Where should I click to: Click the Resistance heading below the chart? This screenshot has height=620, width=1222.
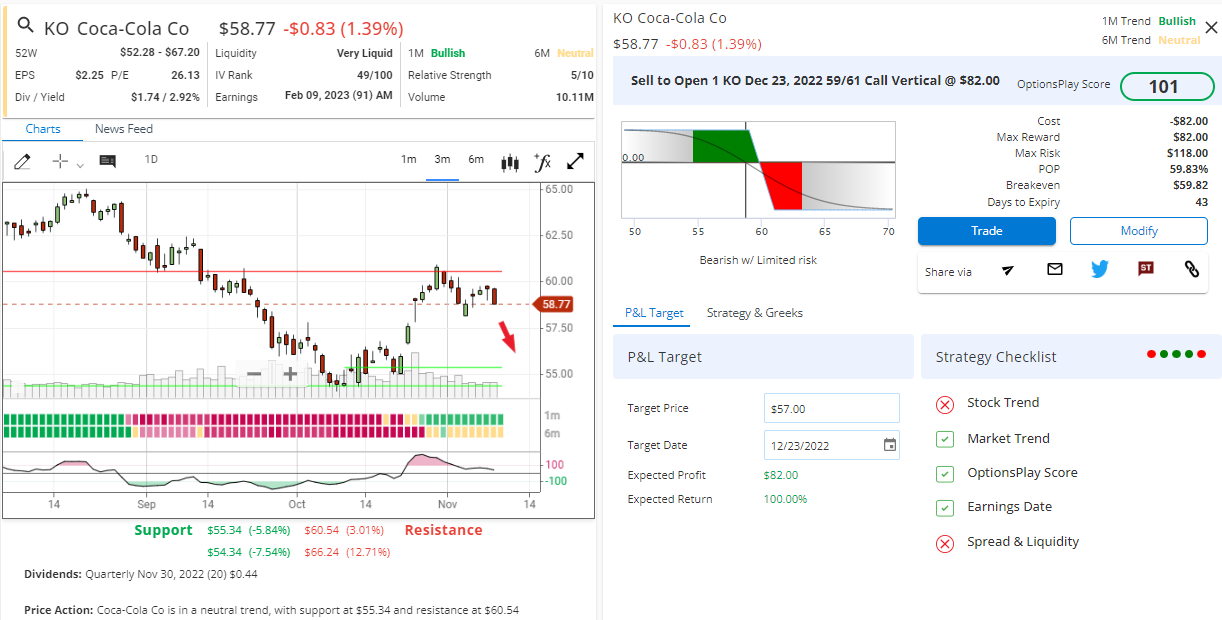443,531
